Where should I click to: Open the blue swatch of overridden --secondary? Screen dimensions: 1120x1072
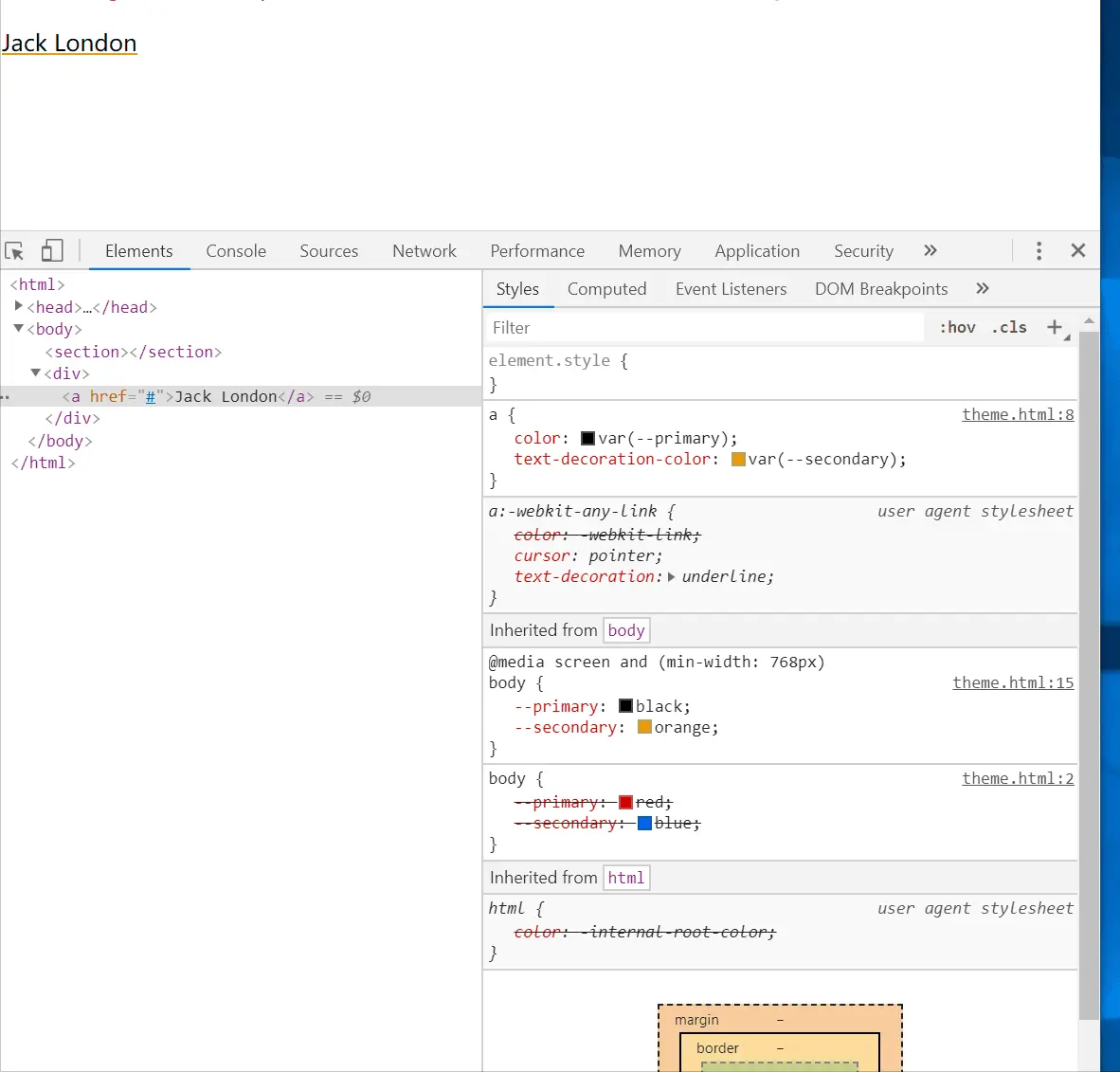(x=644, y=823)
